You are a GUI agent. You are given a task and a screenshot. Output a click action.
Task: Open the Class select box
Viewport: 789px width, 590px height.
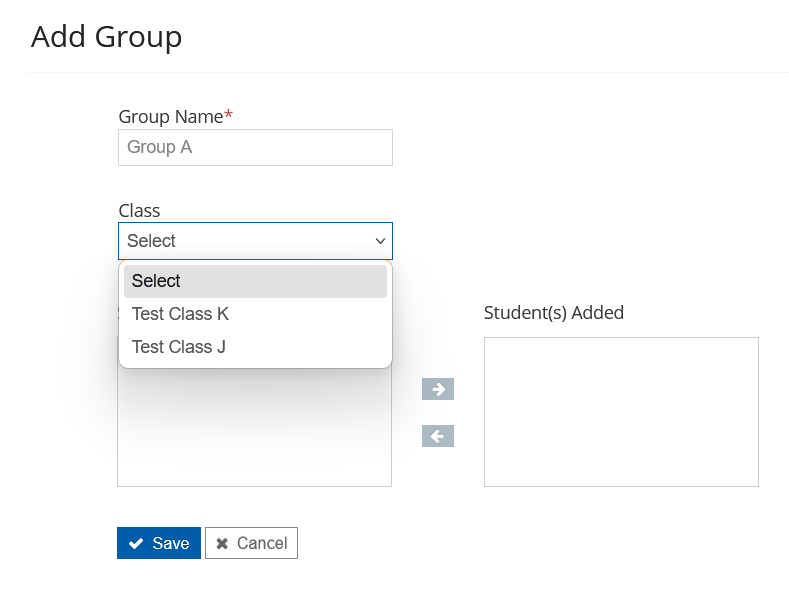coord(255,241)
